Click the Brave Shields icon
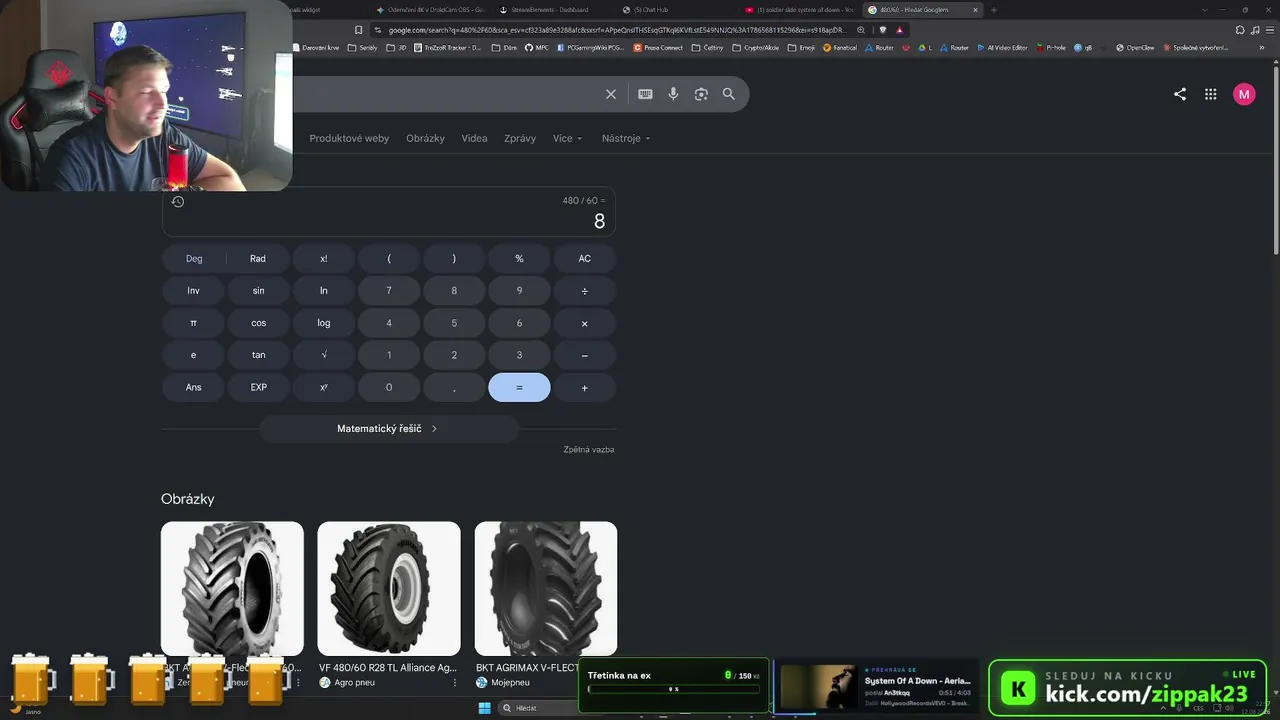 (883, 30)
